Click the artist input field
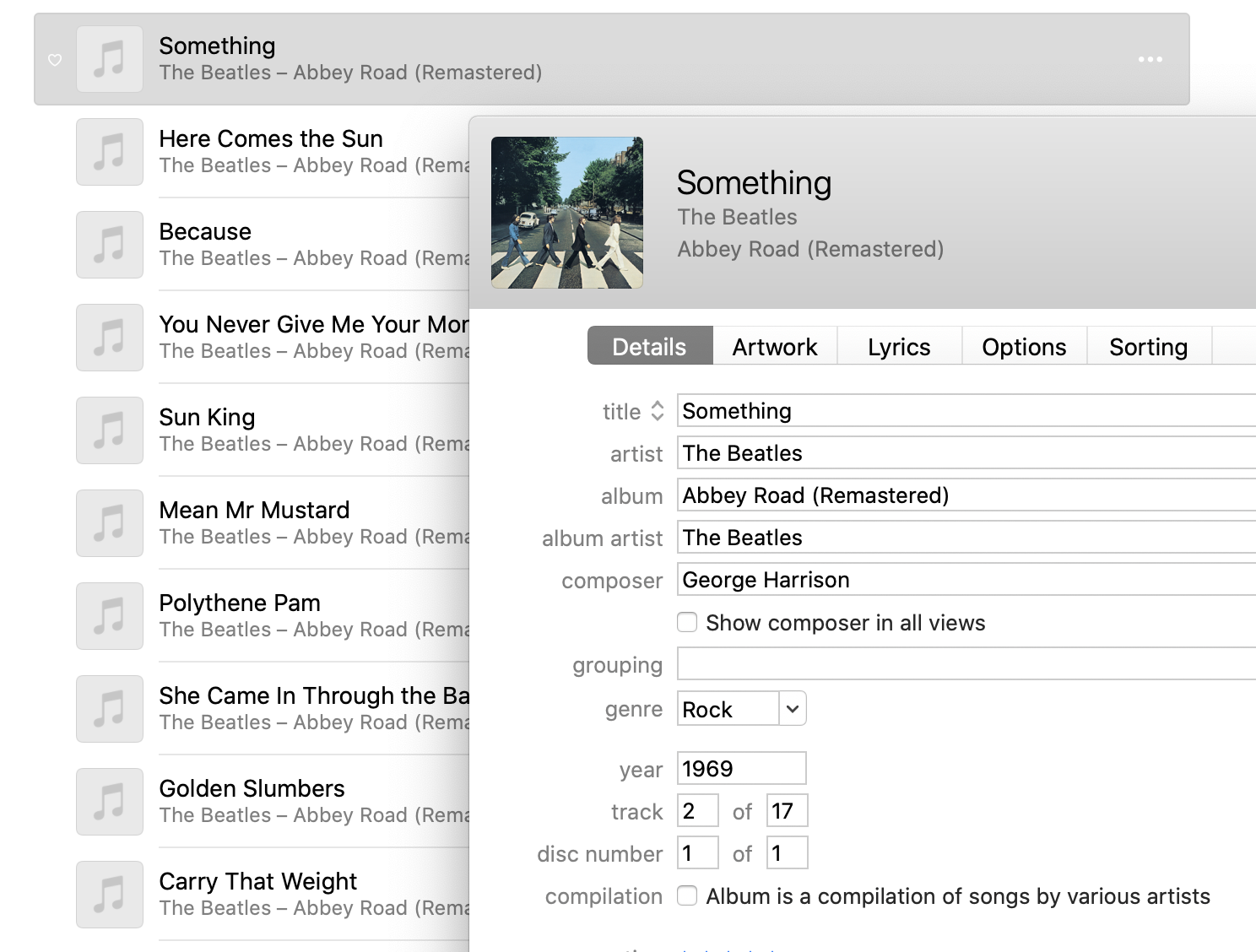 point(966,453)
